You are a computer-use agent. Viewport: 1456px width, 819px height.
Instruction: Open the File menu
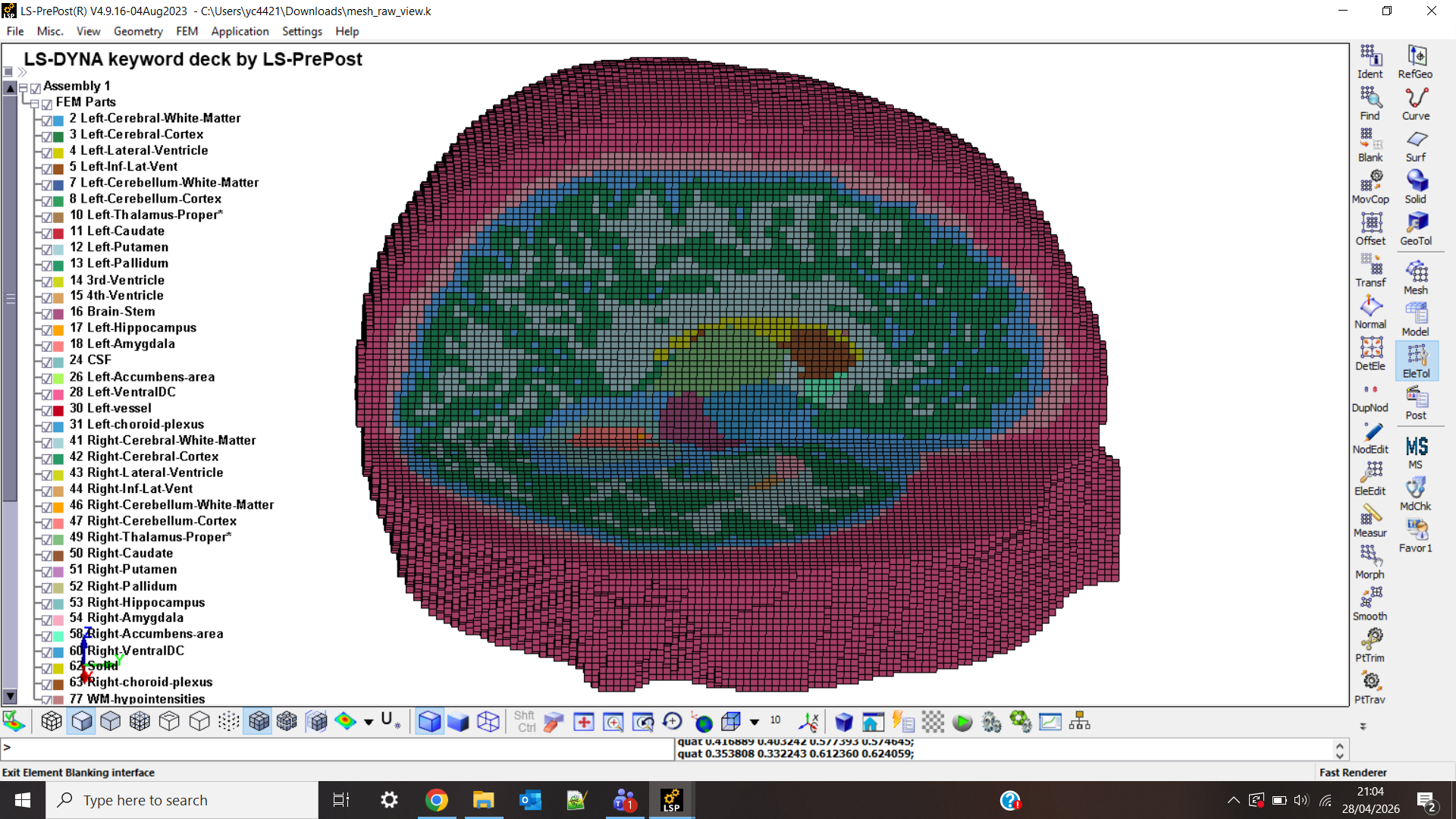(x=15, y=31)
